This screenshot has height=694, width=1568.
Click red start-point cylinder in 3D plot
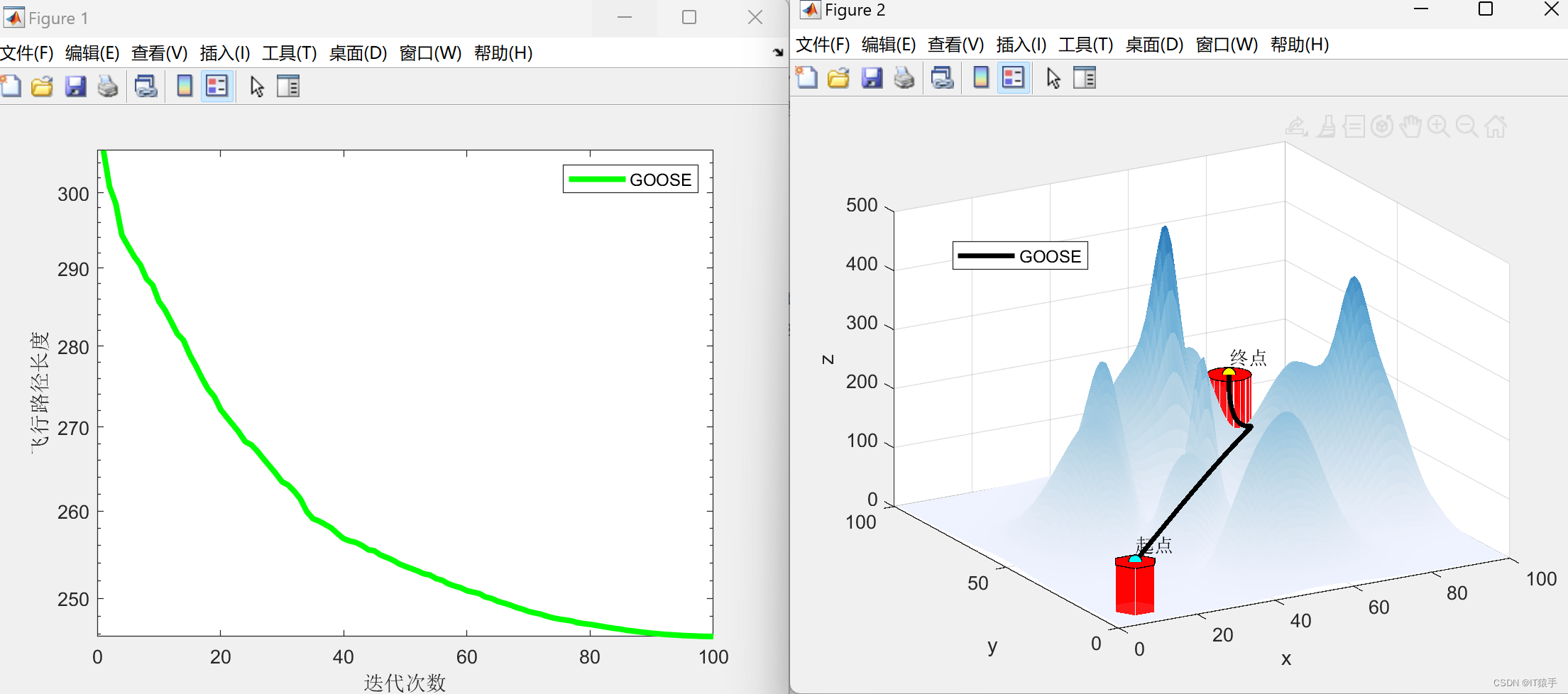pyautogui.click(x=1134, y=585)
